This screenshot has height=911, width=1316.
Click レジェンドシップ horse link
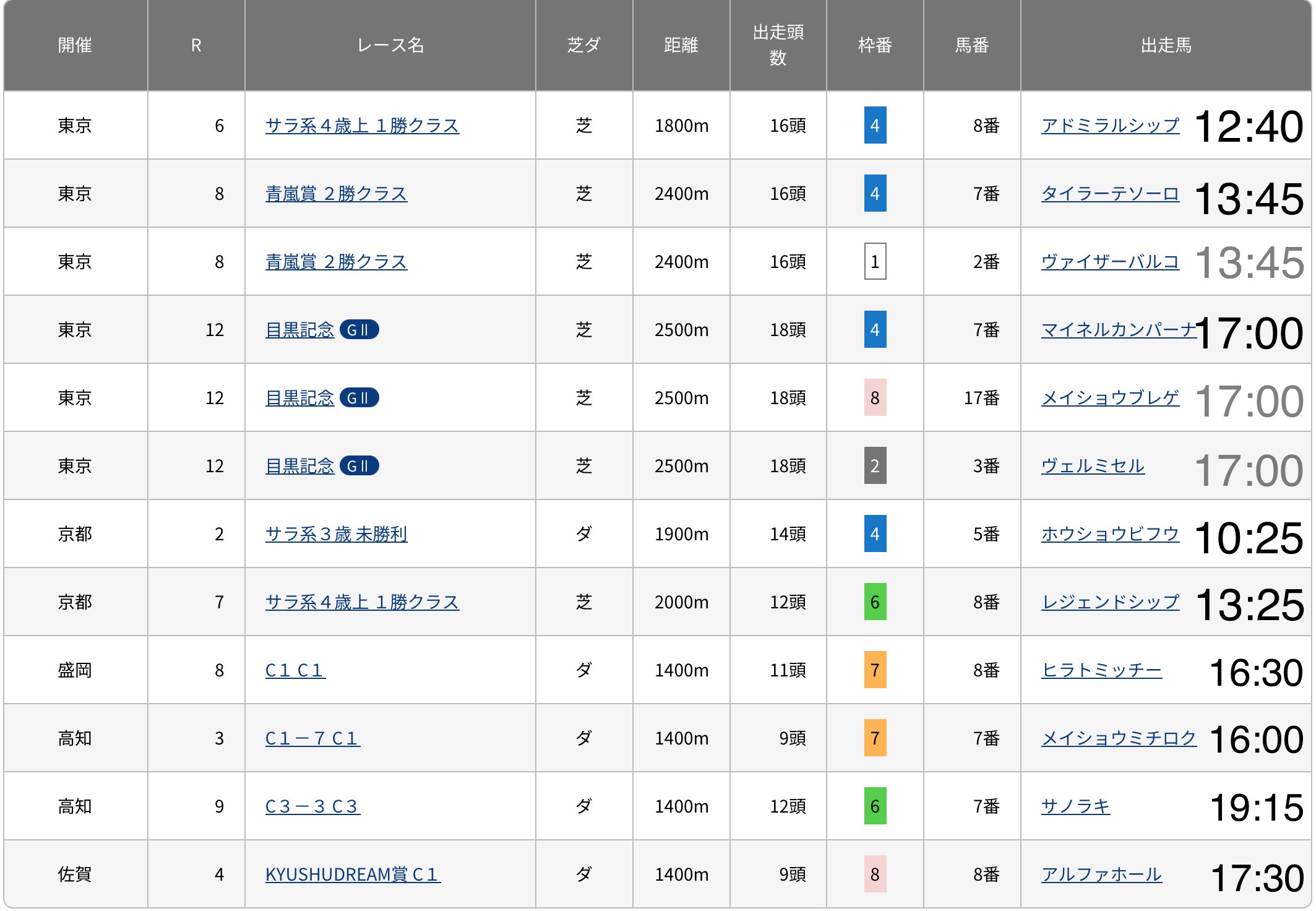pyautogui.click(x=1109, y=602)
